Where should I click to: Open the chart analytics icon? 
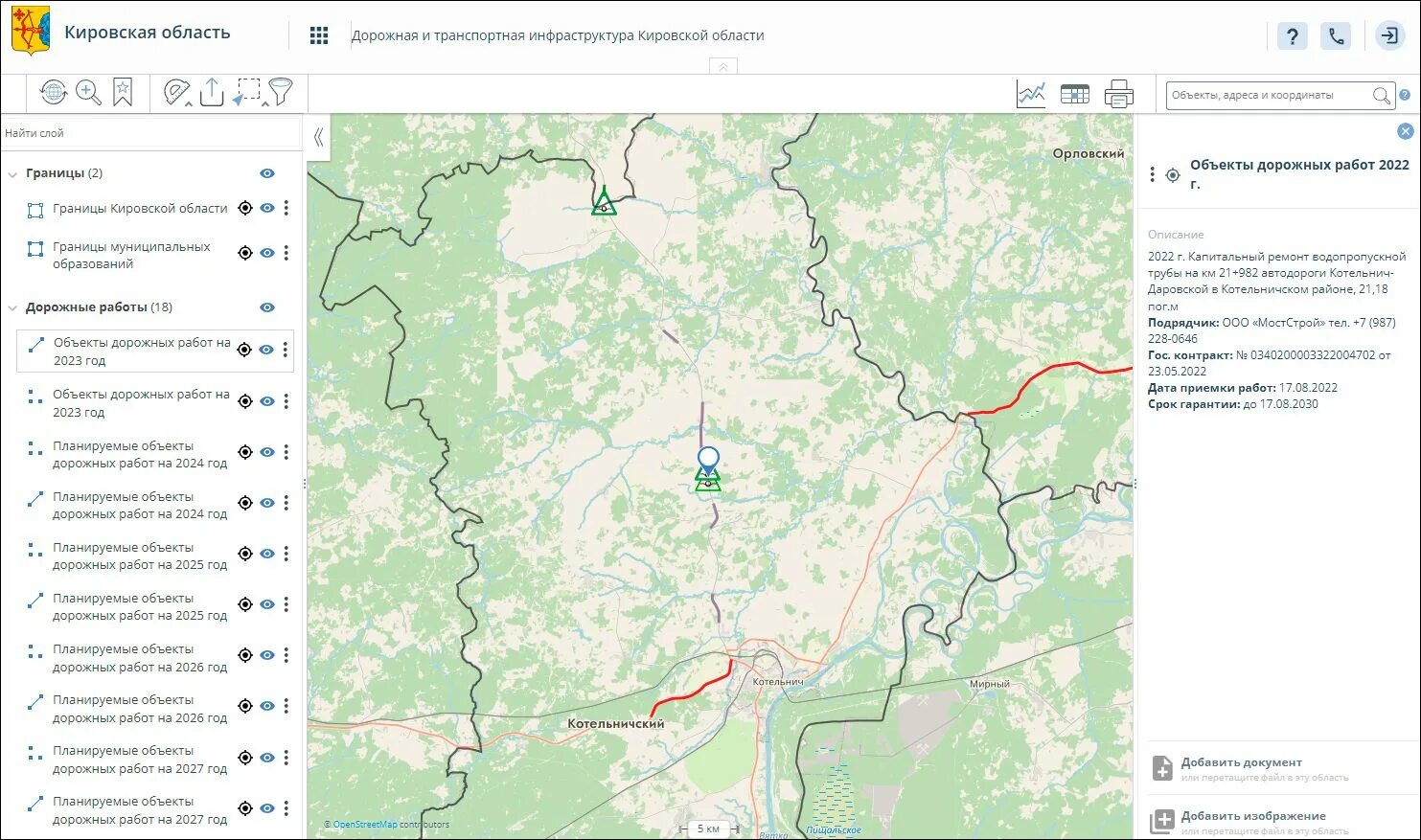(1031, 94)
